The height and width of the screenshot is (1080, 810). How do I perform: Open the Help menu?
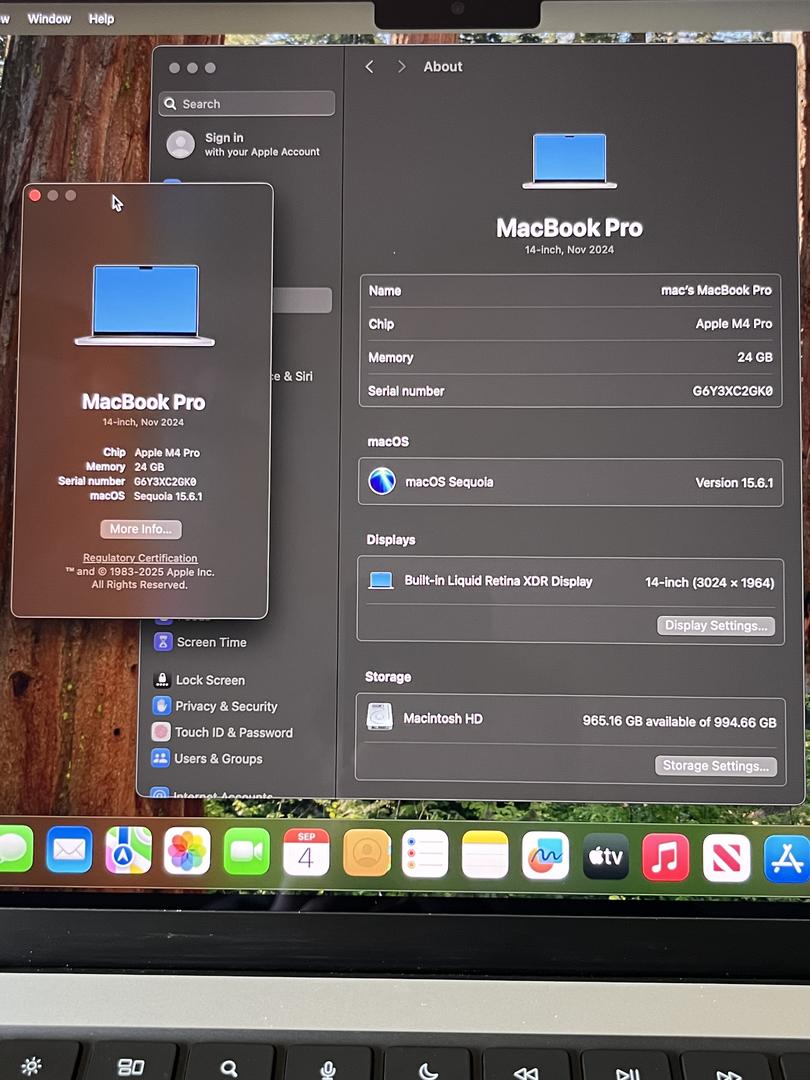pyautogui.click(x=101, y=19)
